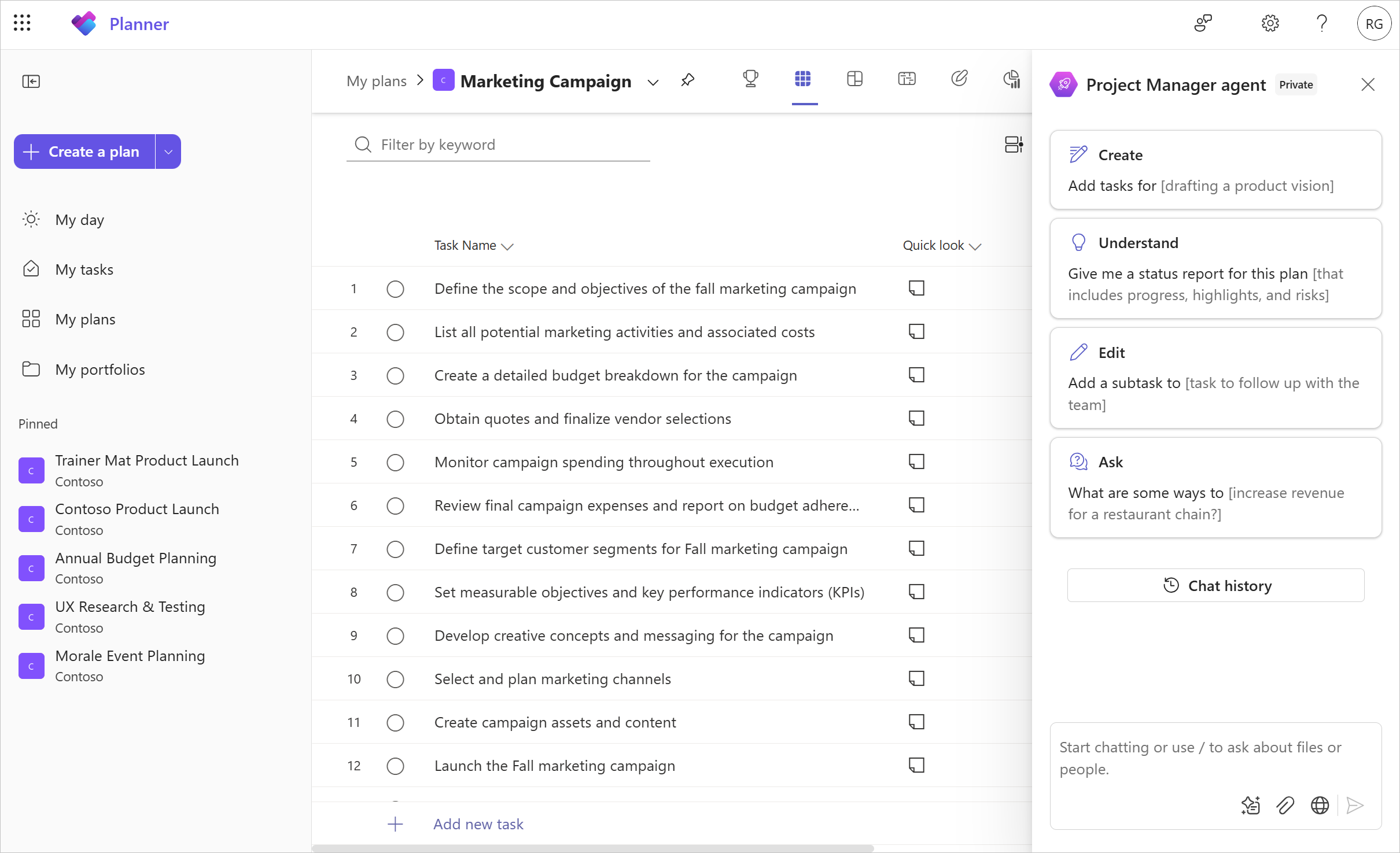The image size is (1400, 853).
Task: Open My tasks in the sidebar
Action: click(84, 269)
